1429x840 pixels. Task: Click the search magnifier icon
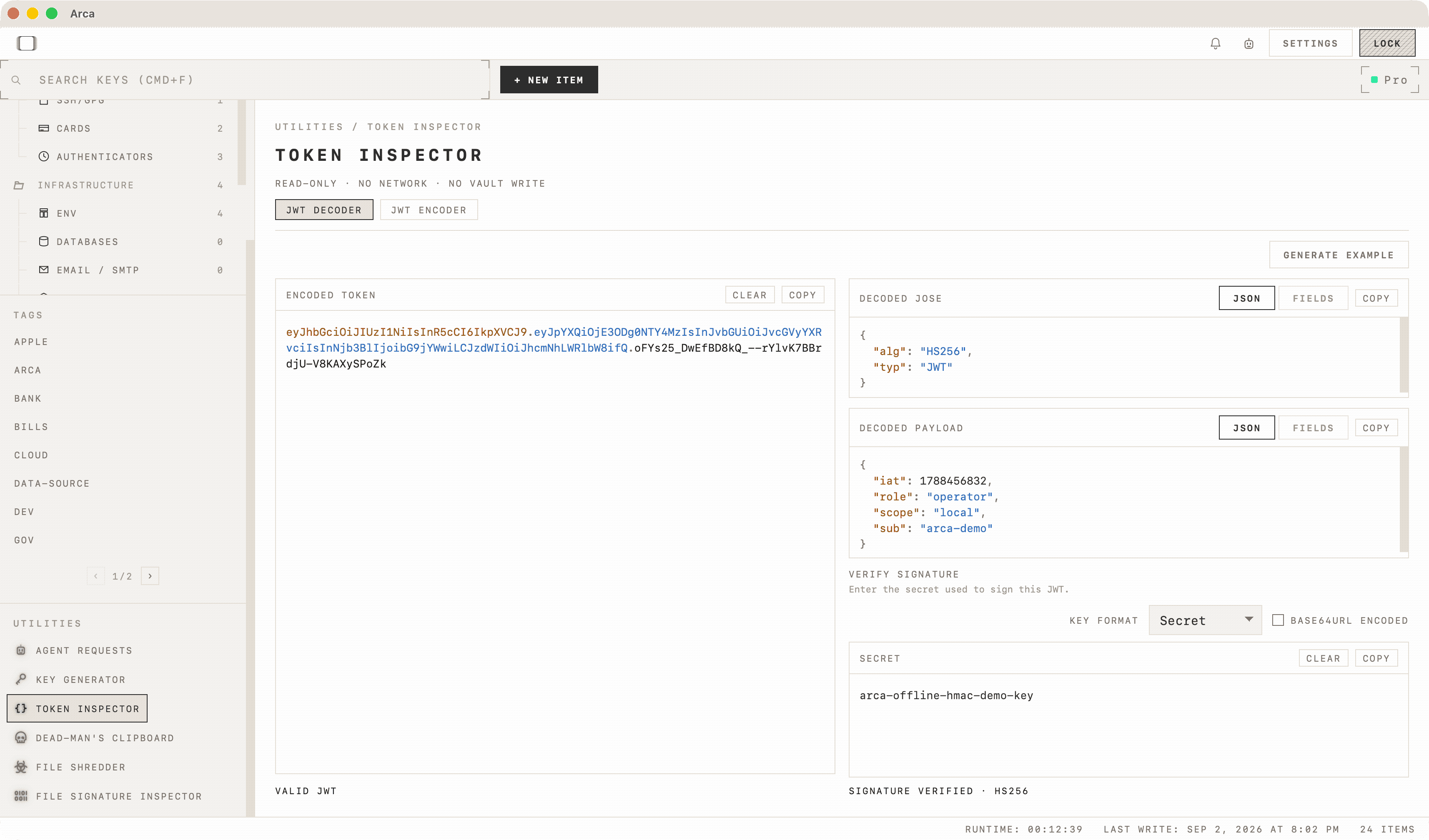16,80
